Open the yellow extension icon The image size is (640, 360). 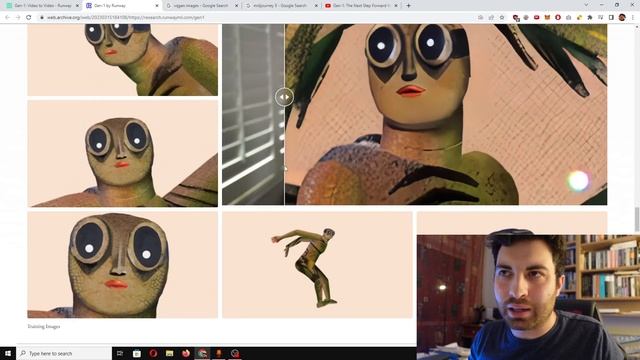(579, 18)
